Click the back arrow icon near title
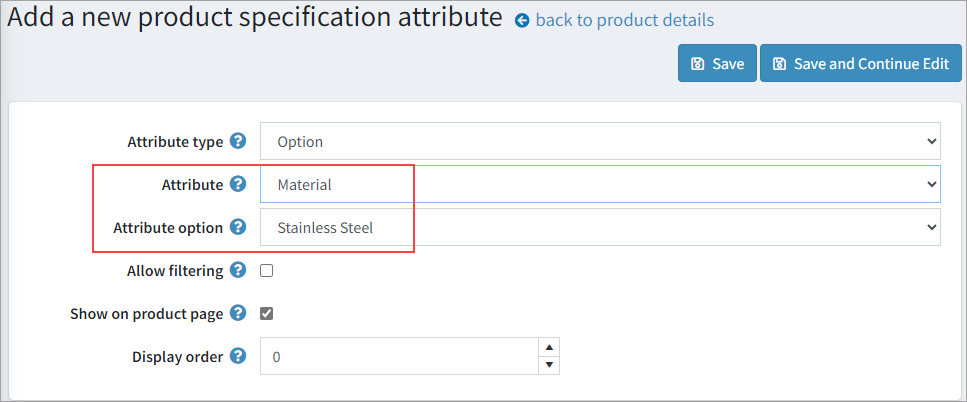The height and width of the screenshot is (402, 967). [522, 20]
